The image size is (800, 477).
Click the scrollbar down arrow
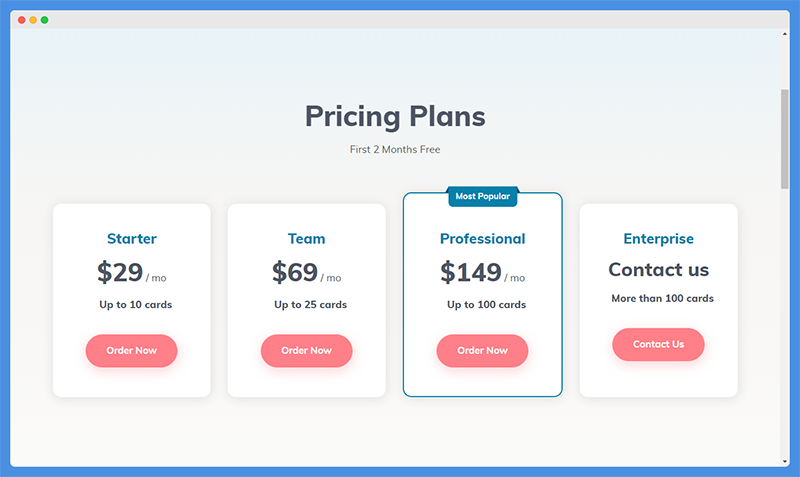click(785, 462)
